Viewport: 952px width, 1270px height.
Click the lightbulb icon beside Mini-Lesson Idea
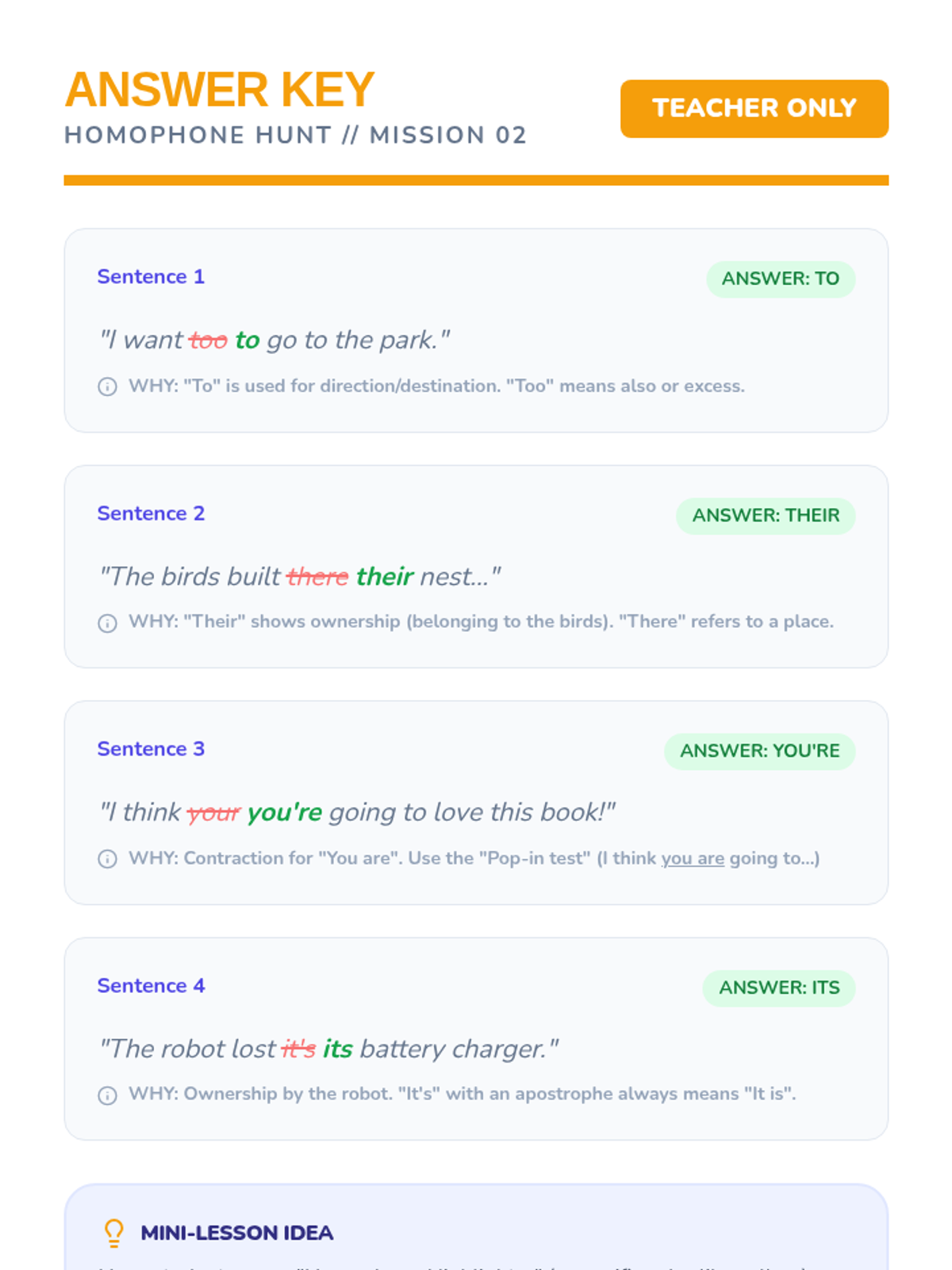pyautogui.click(x=114, y=1233)
